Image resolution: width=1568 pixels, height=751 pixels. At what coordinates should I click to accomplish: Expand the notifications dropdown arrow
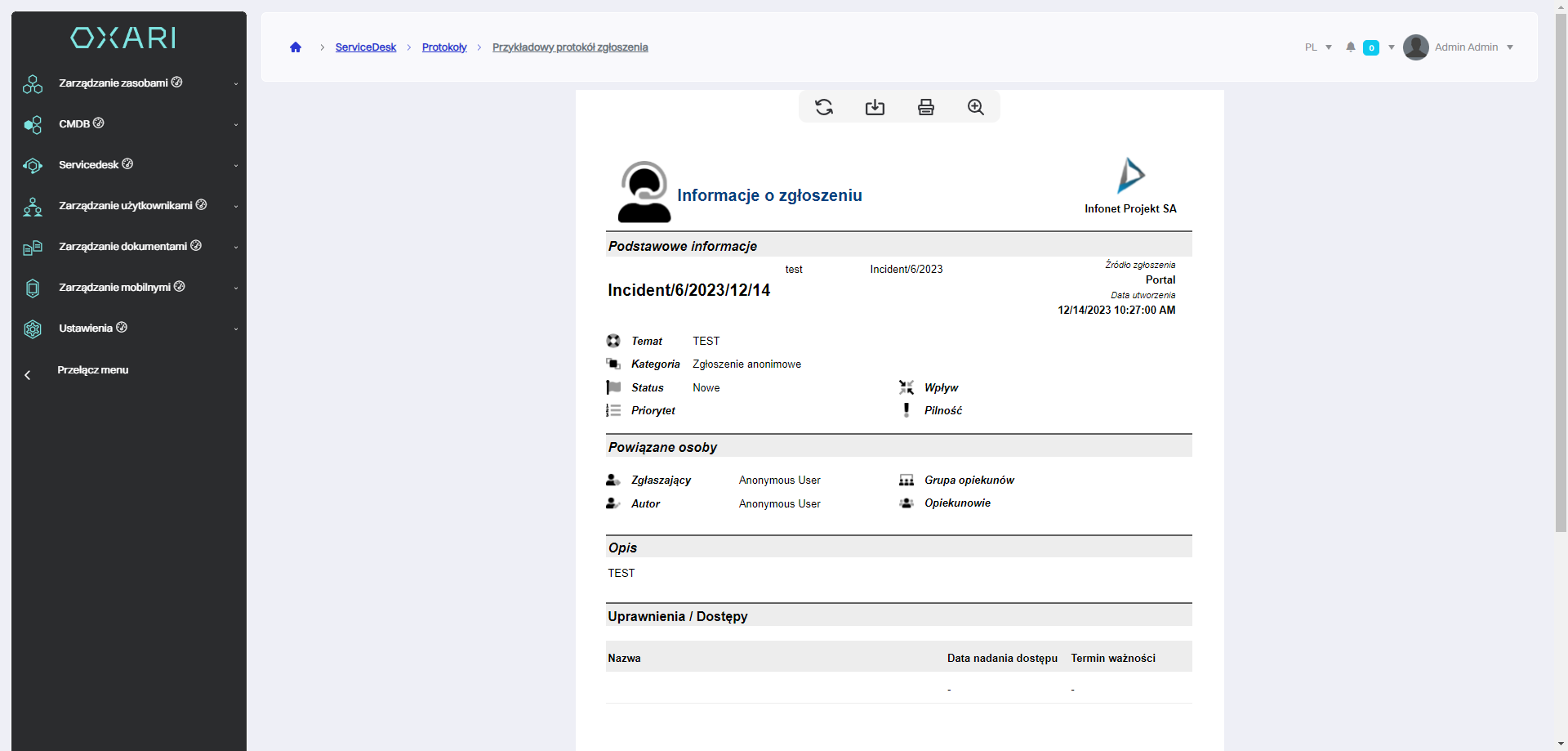point(1392,47)
